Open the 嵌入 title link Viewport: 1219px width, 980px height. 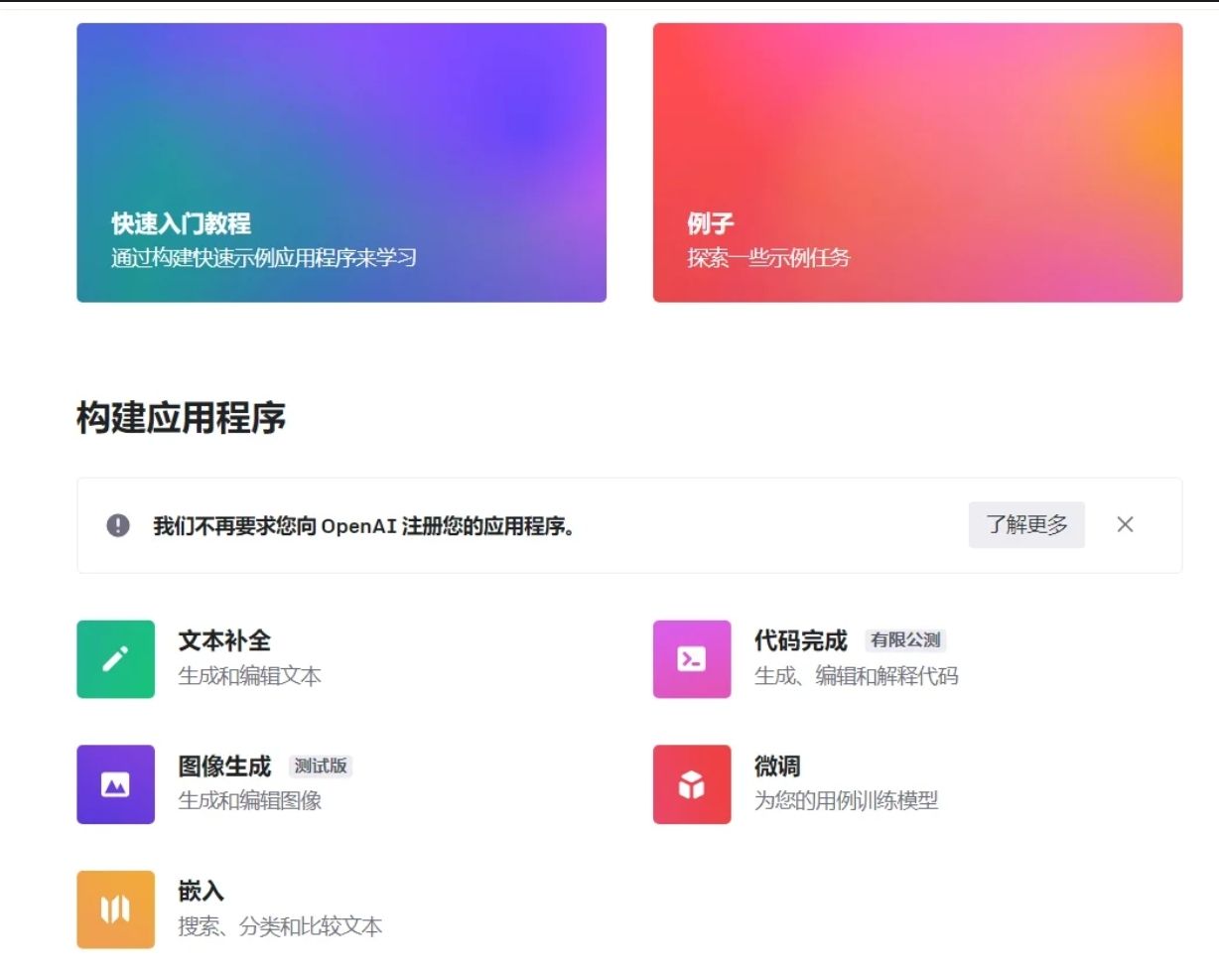[x=202, y=892]
